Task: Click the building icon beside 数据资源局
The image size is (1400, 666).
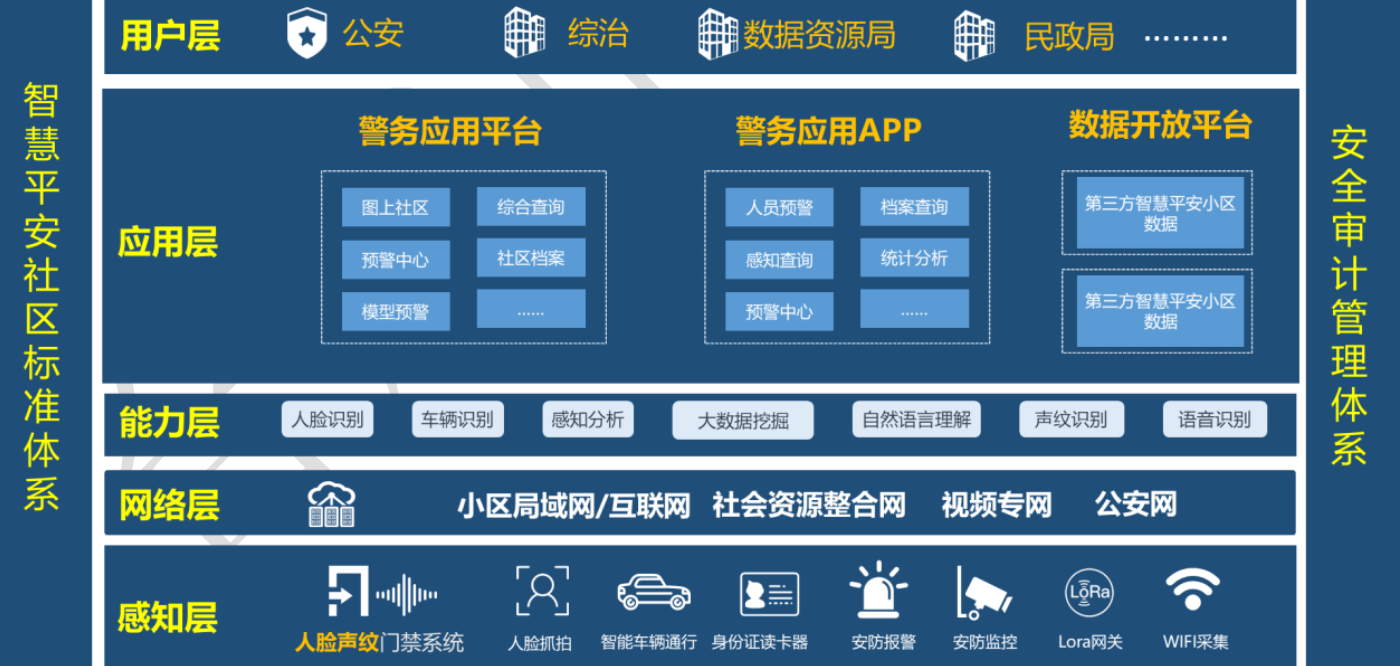Action: point(717,34)
